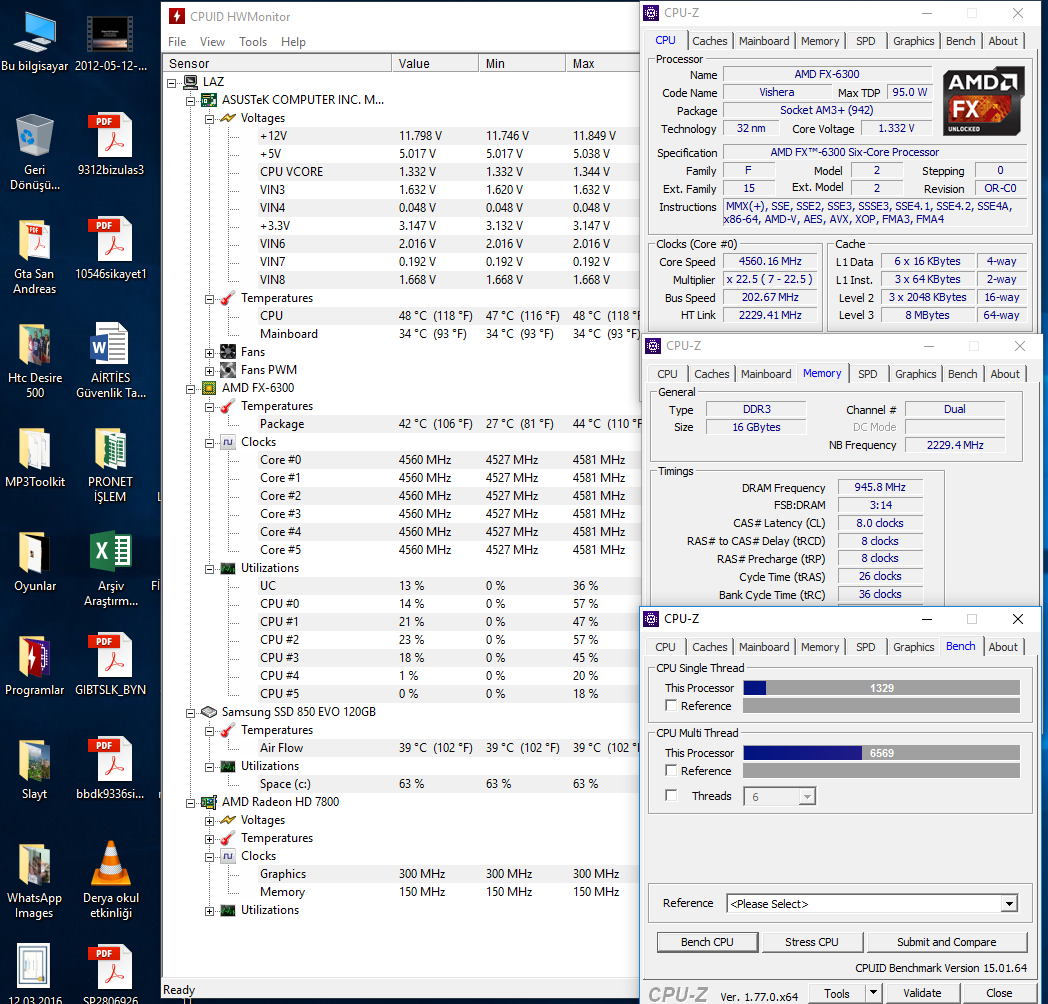Collapse the Samsung SSD Temperatures group
The image size is (1048, 1004).
[209, 731]
